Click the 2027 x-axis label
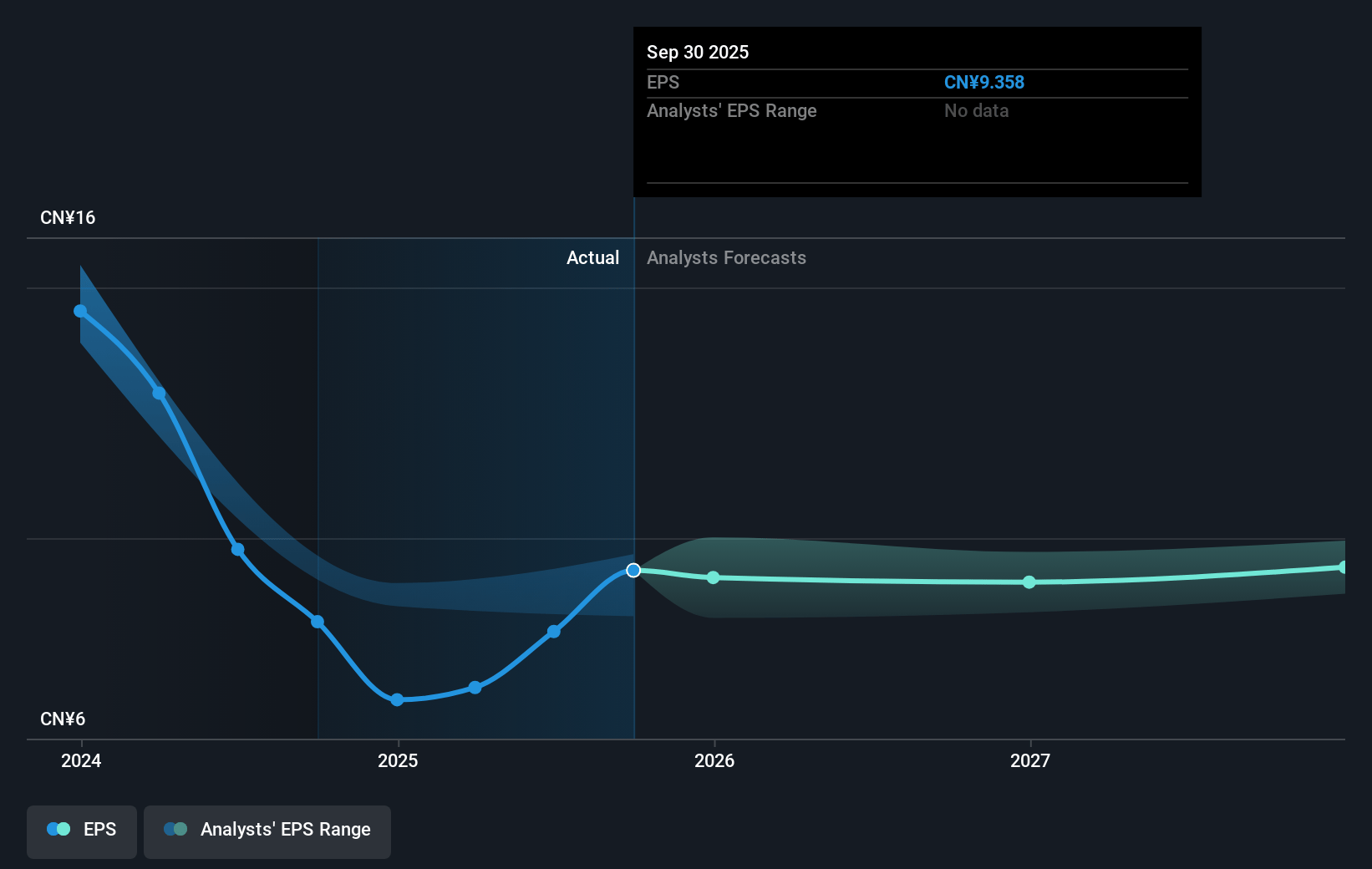Image resolution: width=1372 pixels, height=869 pixels. coord(1030,760)
